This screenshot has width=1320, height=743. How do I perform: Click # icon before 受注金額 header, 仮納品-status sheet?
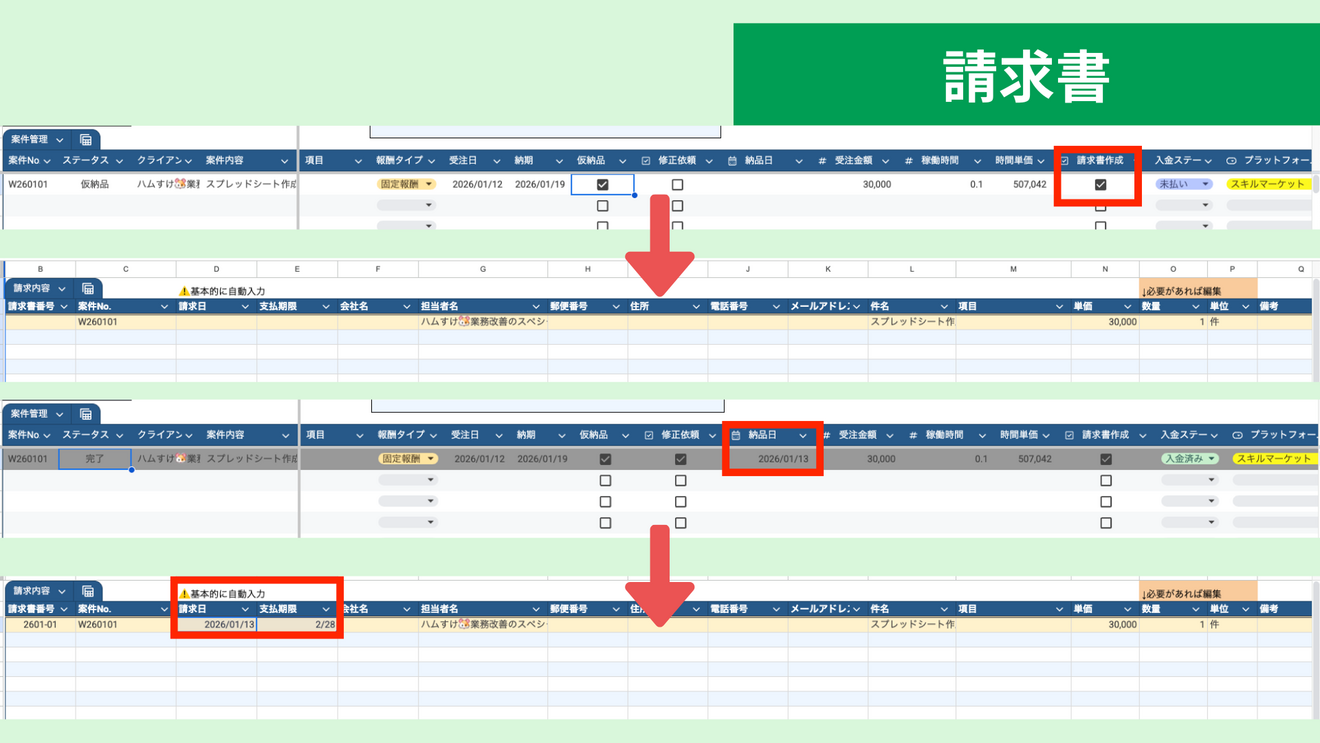(x=822, y=161)
